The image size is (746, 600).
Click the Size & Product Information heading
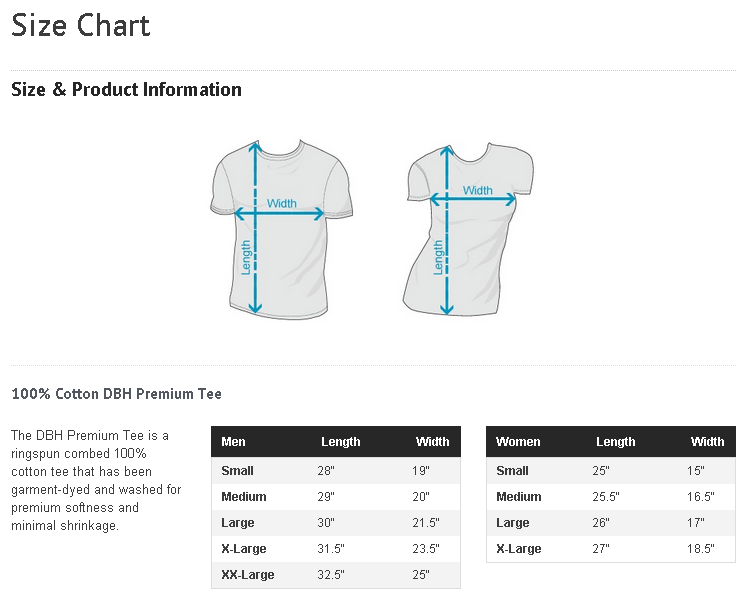point(126,90)
